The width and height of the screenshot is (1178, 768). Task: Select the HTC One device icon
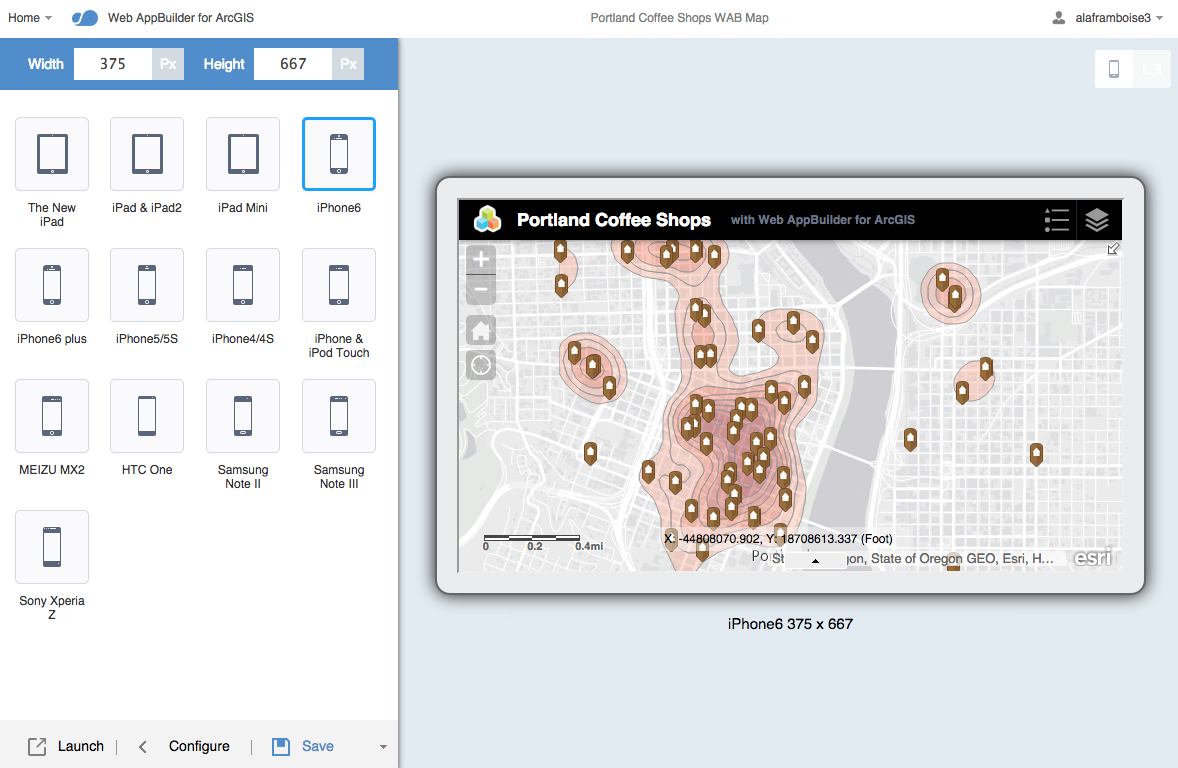(x=146, y=416)
